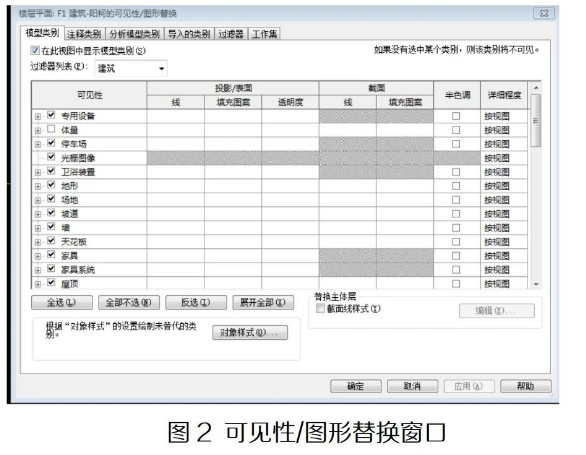
Task: Expand the 家具系统 category node
Action: 38,270
